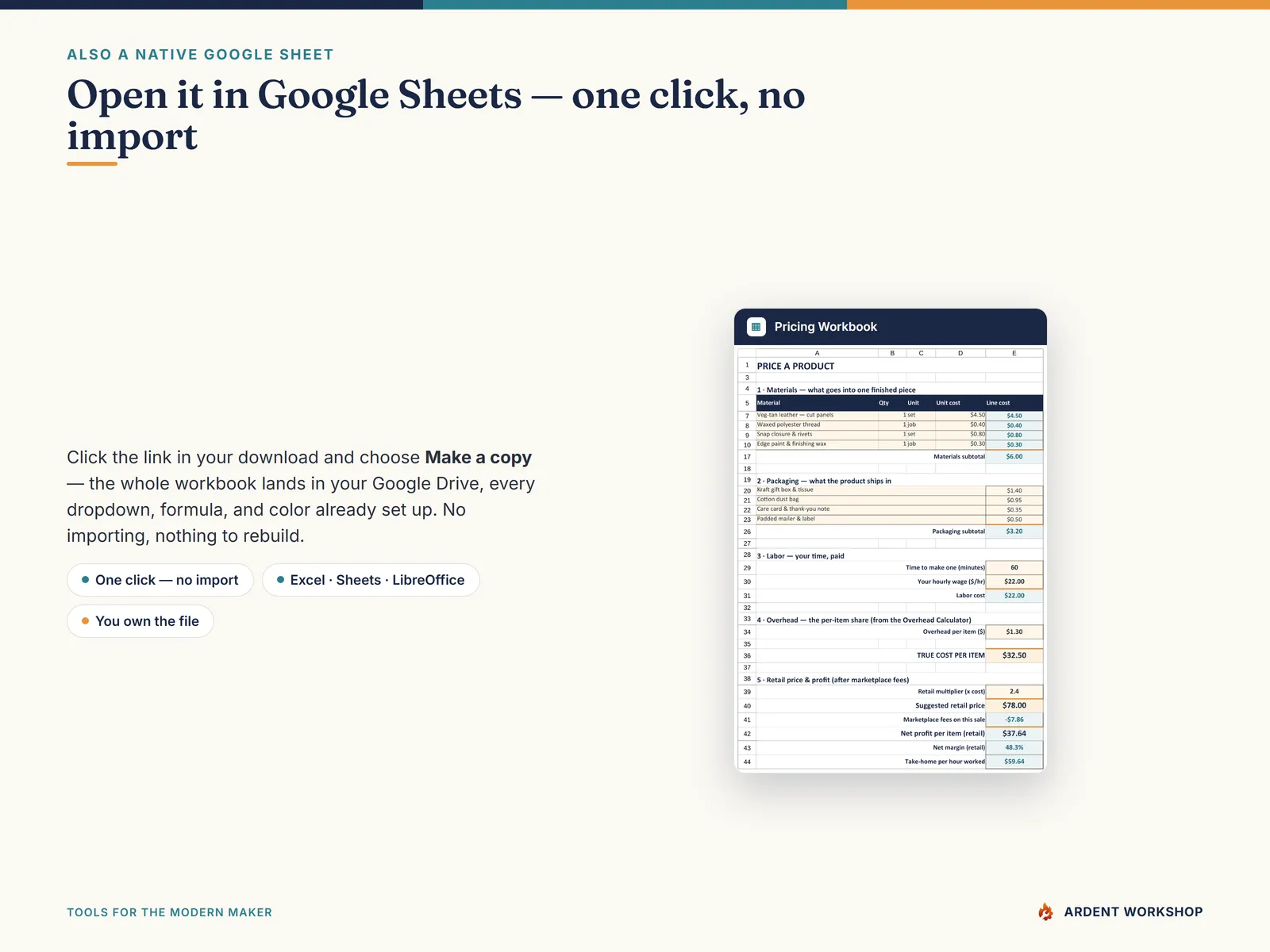Click the 'Material' column header cell

[817, 403]
